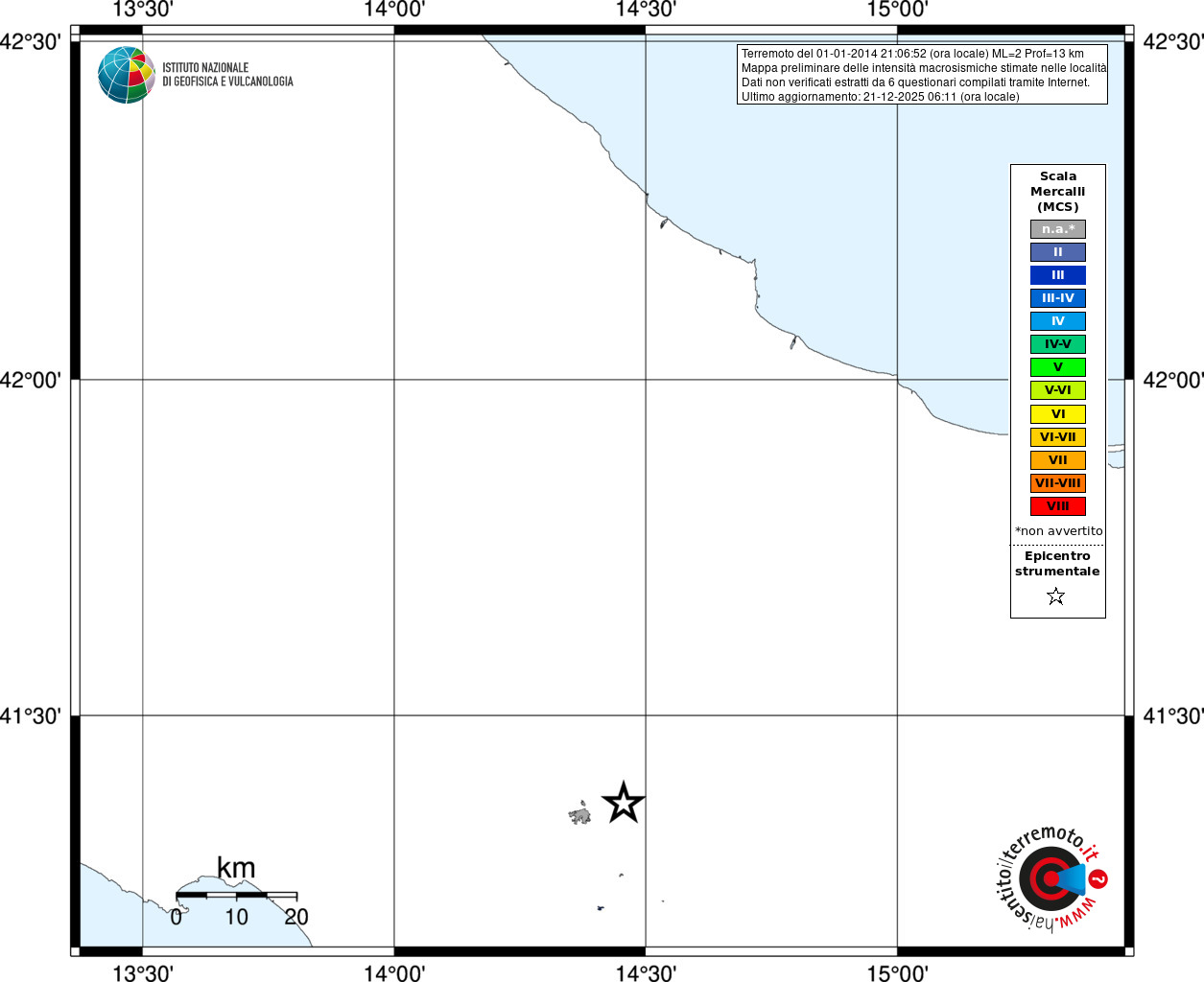Select the VI yellow legend swatch
The image size is (1204, 982).
(x=1058, y=414)
